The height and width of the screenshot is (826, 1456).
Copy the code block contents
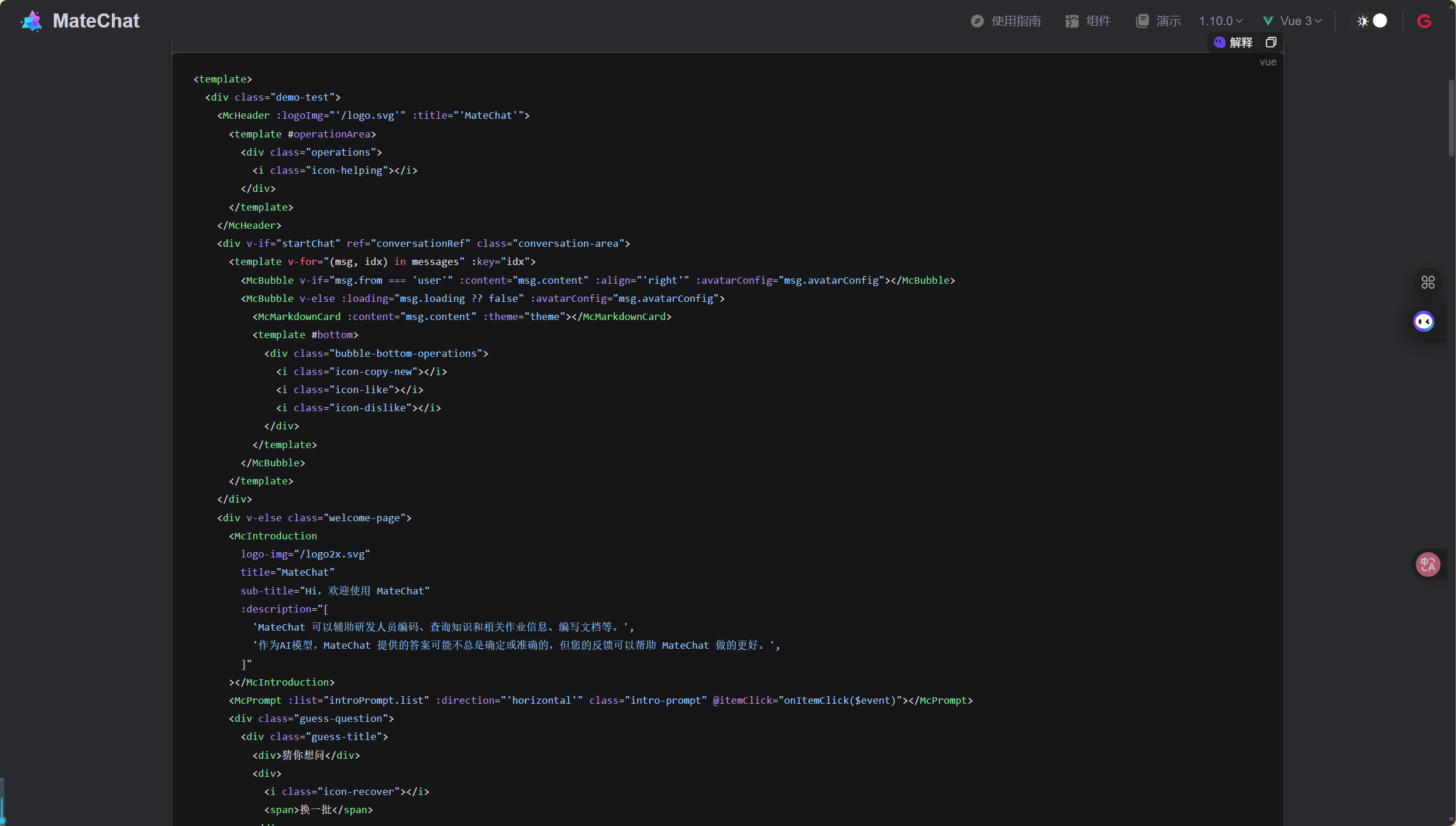(1271, 42)
